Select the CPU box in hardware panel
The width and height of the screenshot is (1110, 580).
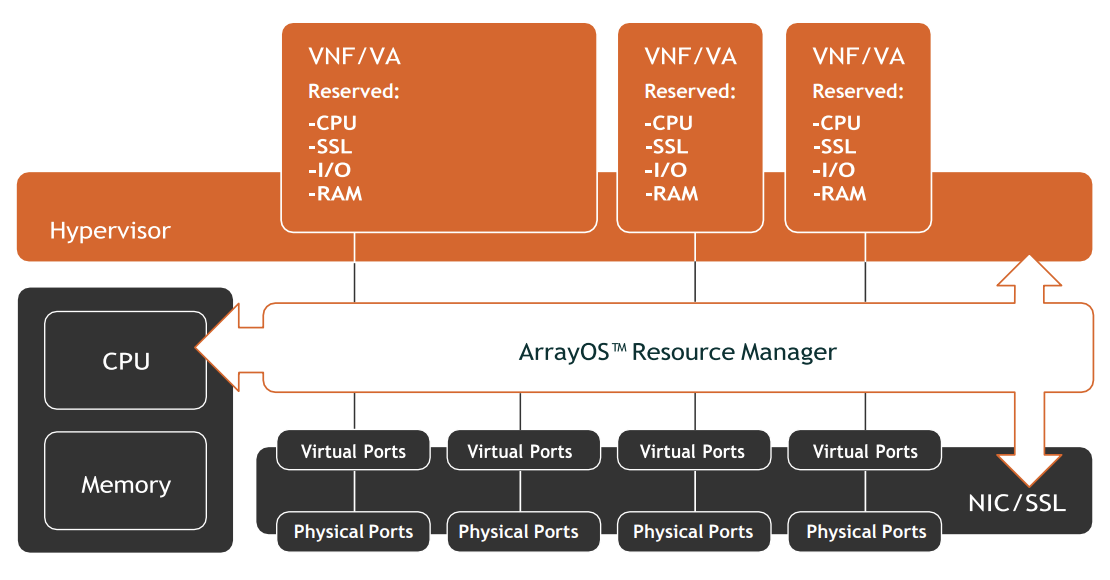[126, 361]
